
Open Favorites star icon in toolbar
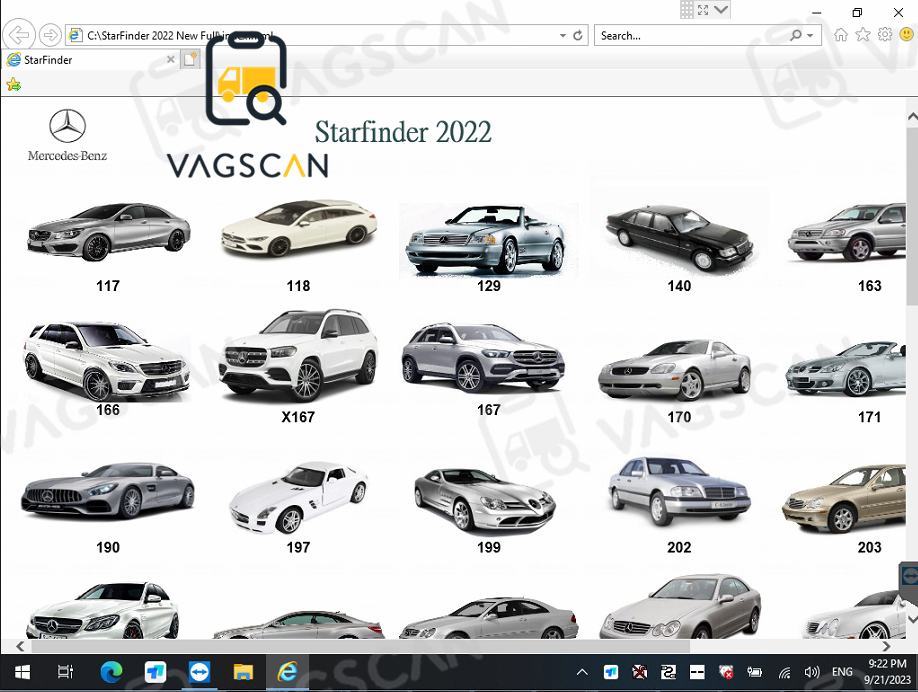point(862,35)
